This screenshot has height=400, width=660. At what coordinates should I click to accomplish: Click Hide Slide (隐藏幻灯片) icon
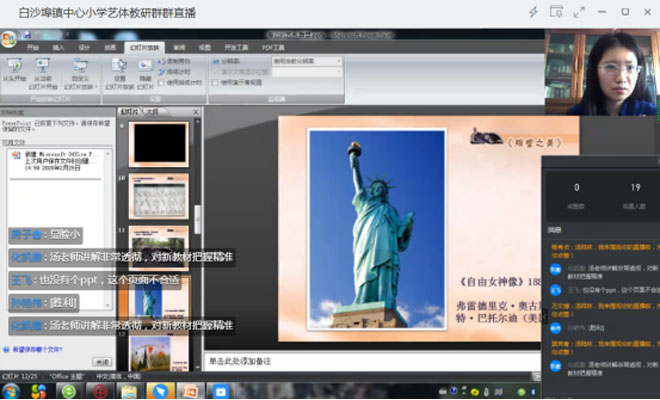pos(145,74)
